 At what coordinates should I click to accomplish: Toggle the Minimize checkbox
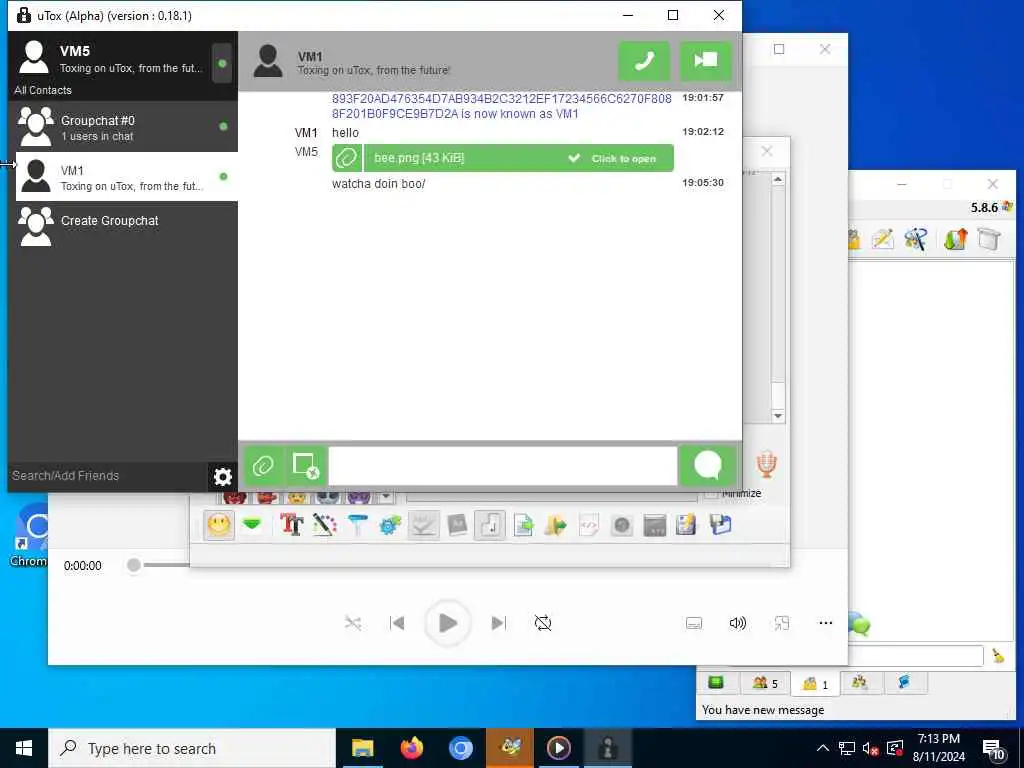tap(712, 494)
